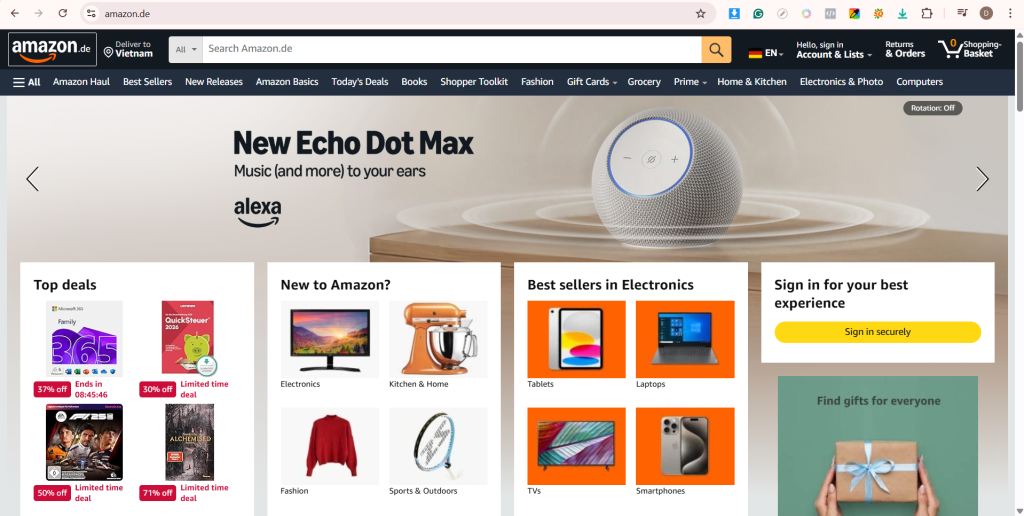Click the Amazon.de logo
The width and height of the screenshot is (1024, 516).
pyautogui.click(x=52, y=49)
